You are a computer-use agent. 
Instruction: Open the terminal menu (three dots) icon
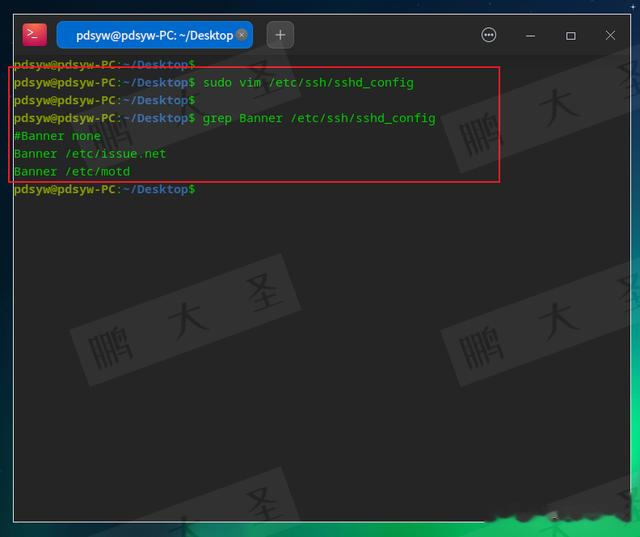click(x=489, y=35)
